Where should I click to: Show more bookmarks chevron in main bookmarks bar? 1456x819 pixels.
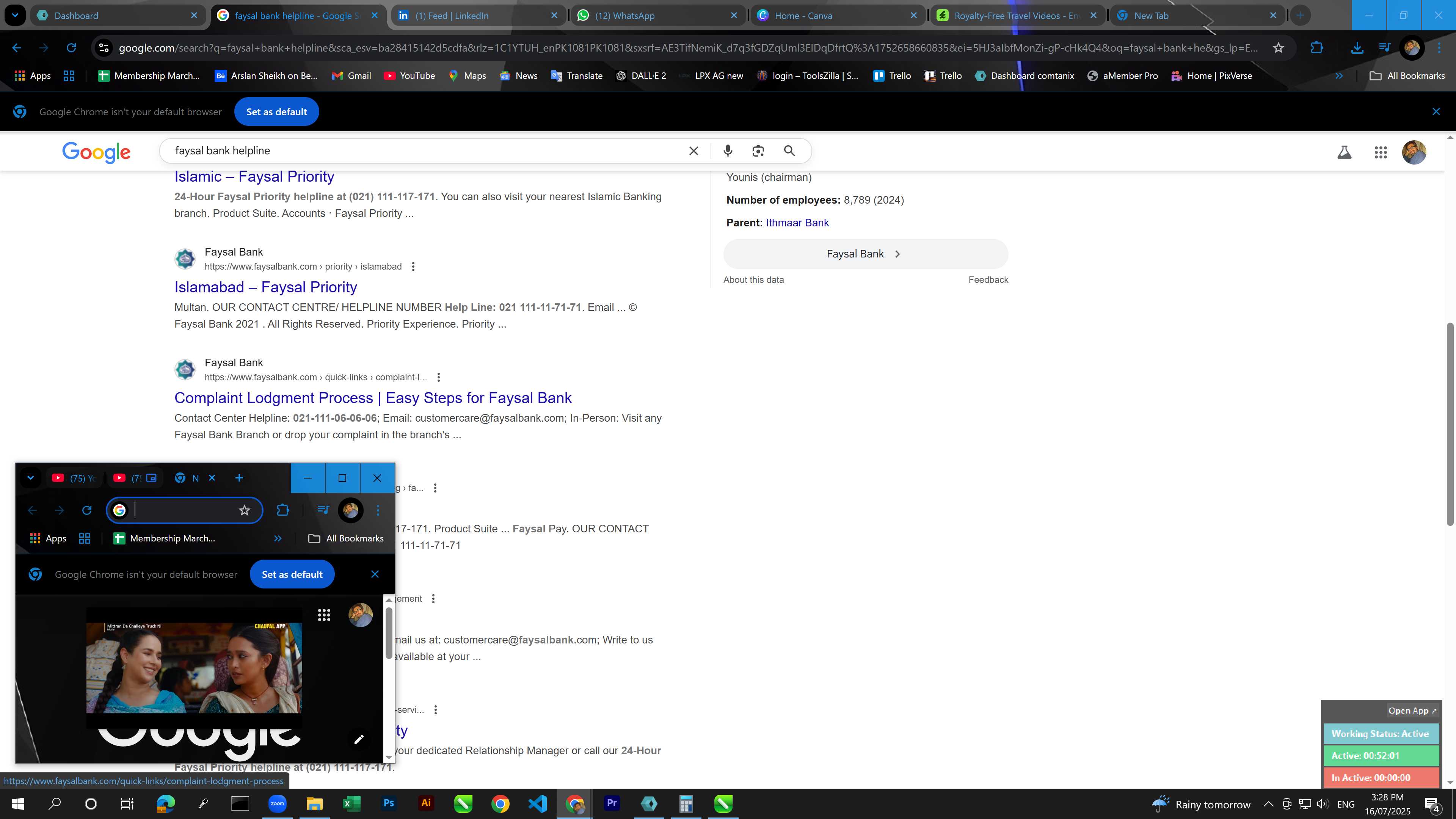[x=1338, y=76]
